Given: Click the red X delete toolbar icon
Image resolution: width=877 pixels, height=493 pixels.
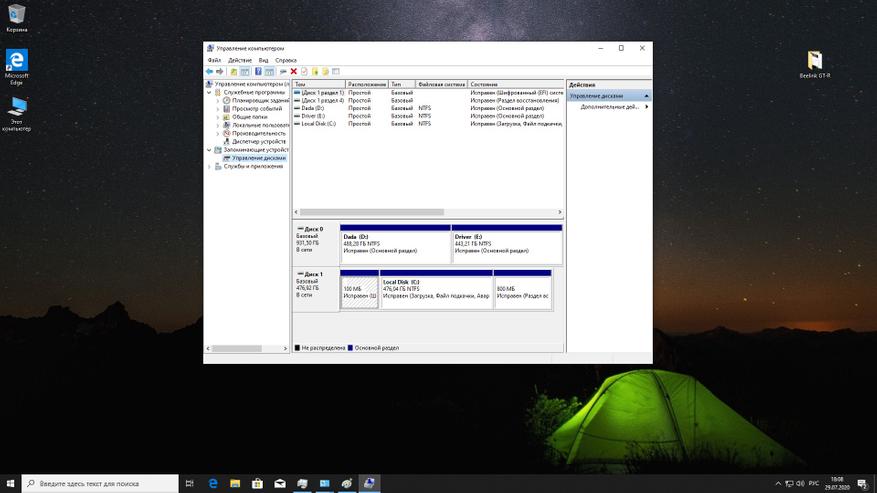Looking at the screenshot, I should 293,71.
